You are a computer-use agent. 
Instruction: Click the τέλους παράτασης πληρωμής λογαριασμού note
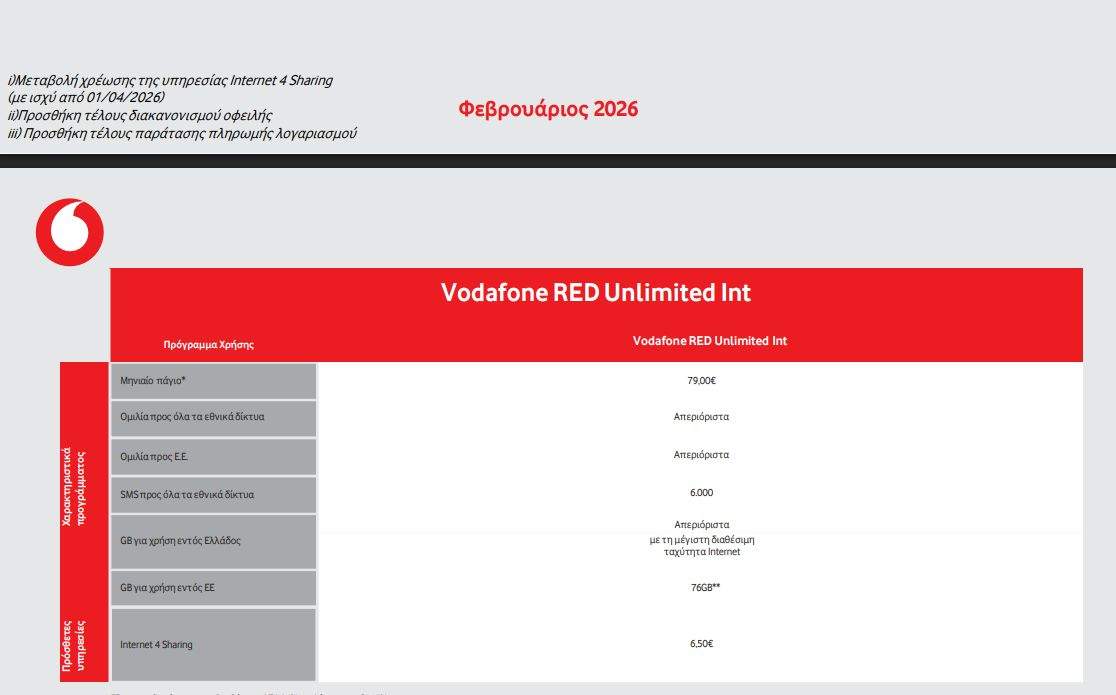[x=182, y=133]
